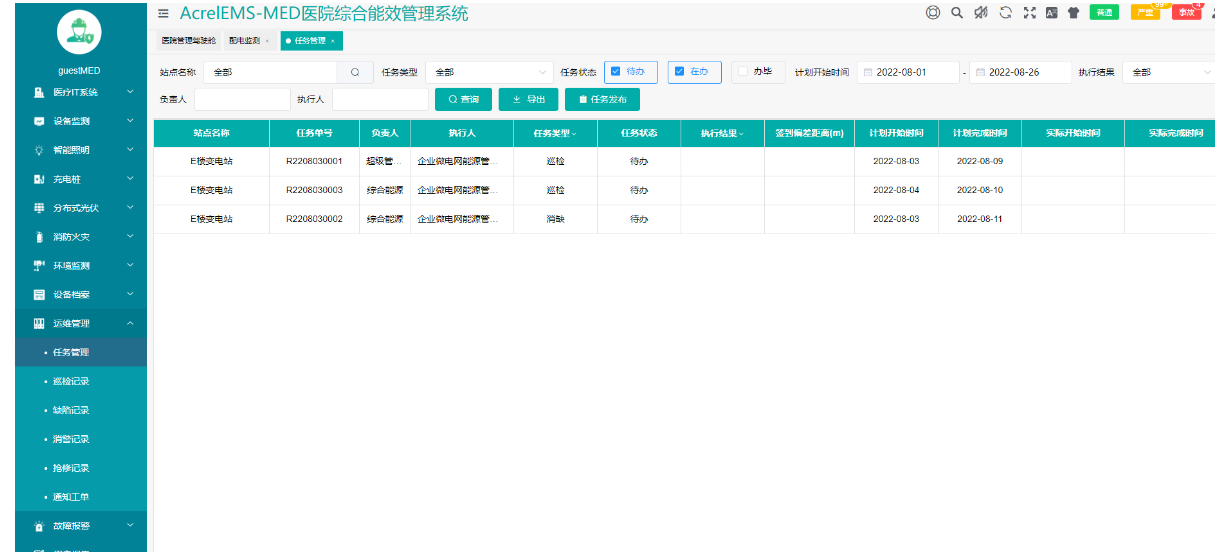Image resolution: width=1220 pixels, height=554 pixels.
Task: Click the yellow 严重 alarm badge
Action: point(1145,13)
